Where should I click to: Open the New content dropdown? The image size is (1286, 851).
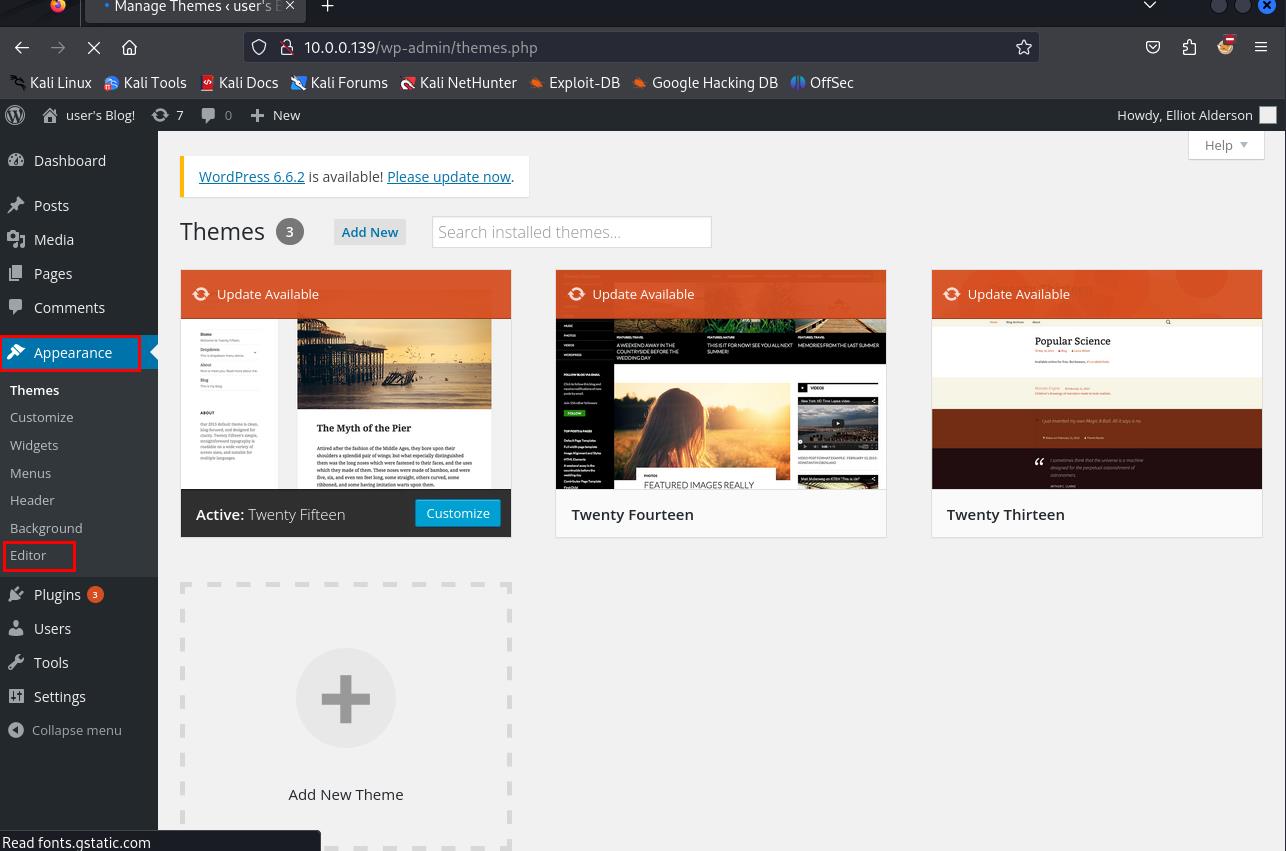click(x=275, y=115)
